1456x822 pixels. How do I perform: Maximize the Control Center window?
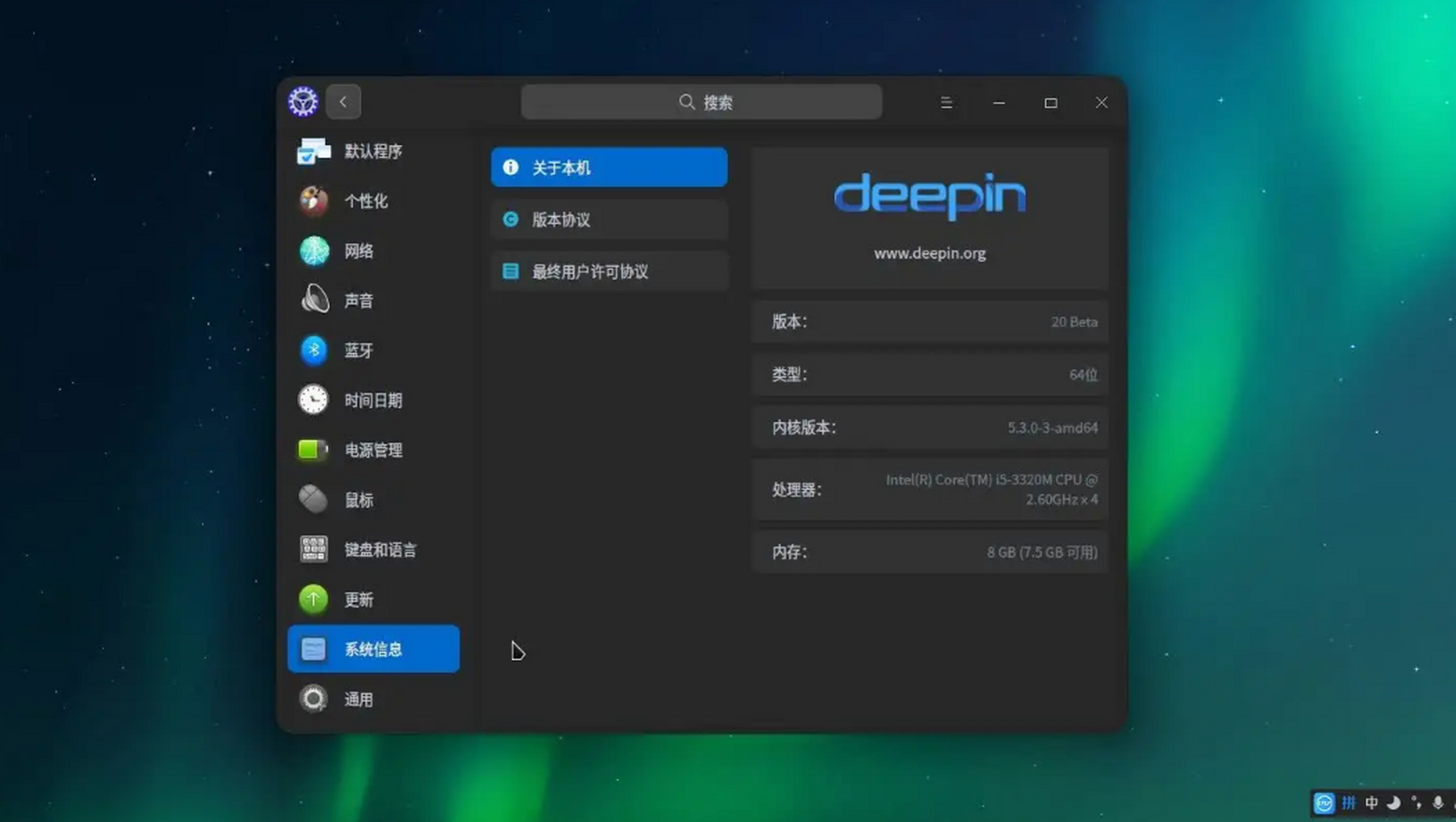(1051, 103)
